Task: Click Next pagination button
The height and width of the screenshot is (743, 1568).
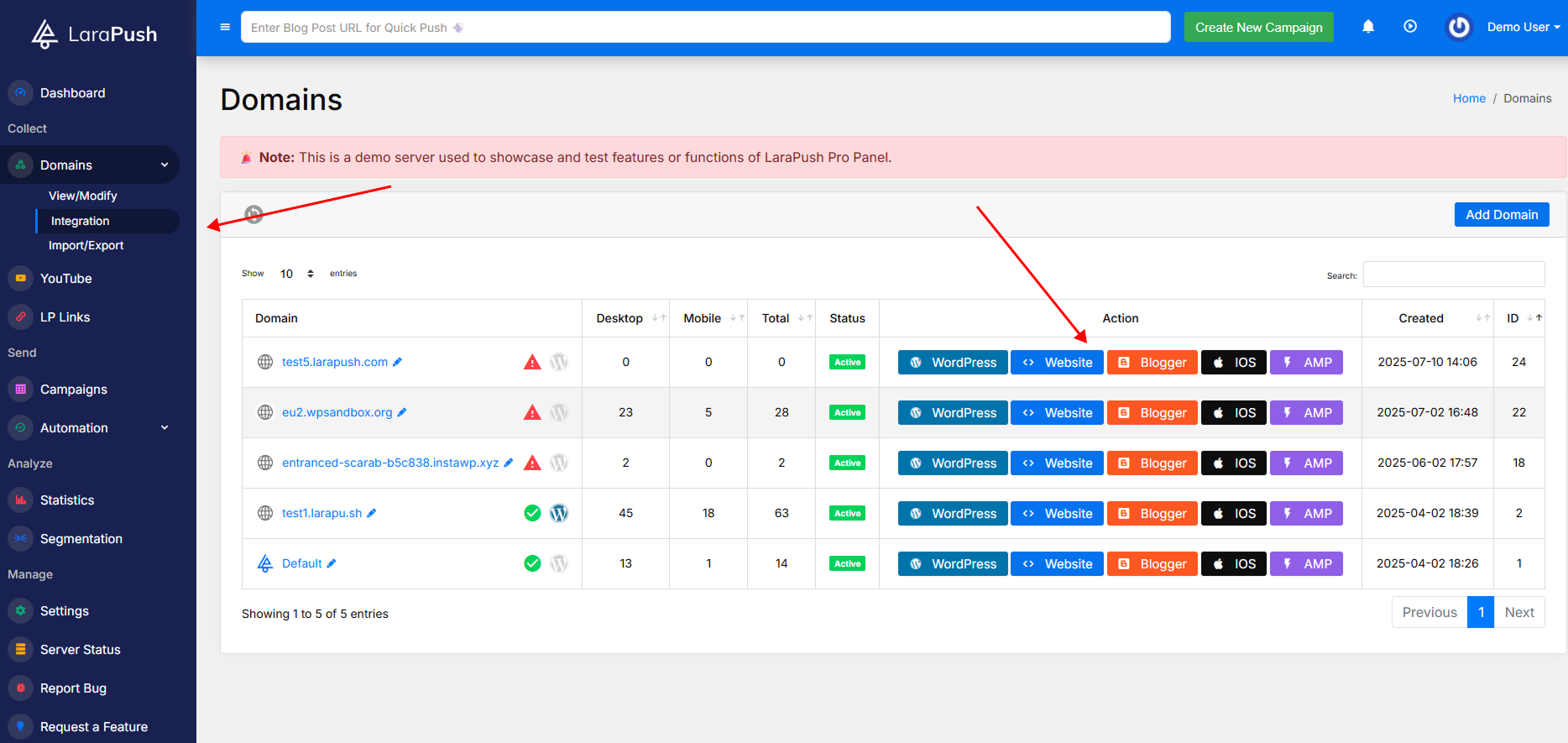Action: coord(1519,612)
